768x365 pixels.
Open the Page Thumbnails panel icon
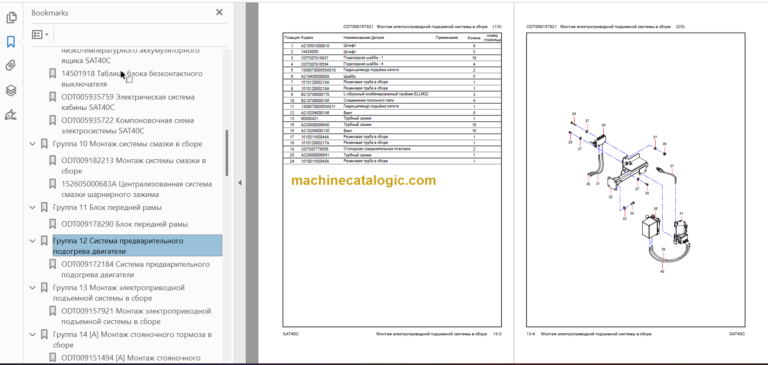tap(11, 18)
